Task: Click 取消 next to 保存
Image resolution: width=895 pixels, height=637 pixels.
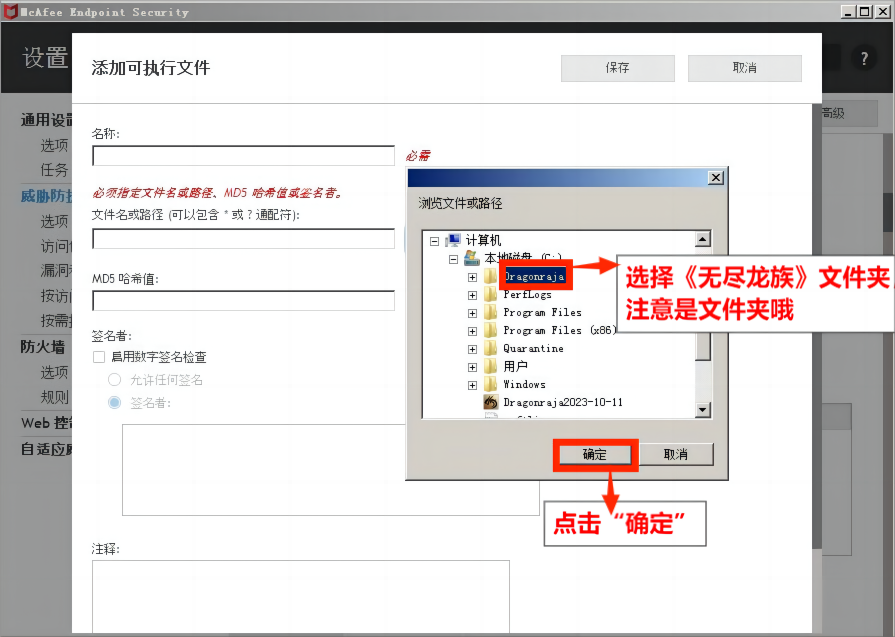Action: 745,68
